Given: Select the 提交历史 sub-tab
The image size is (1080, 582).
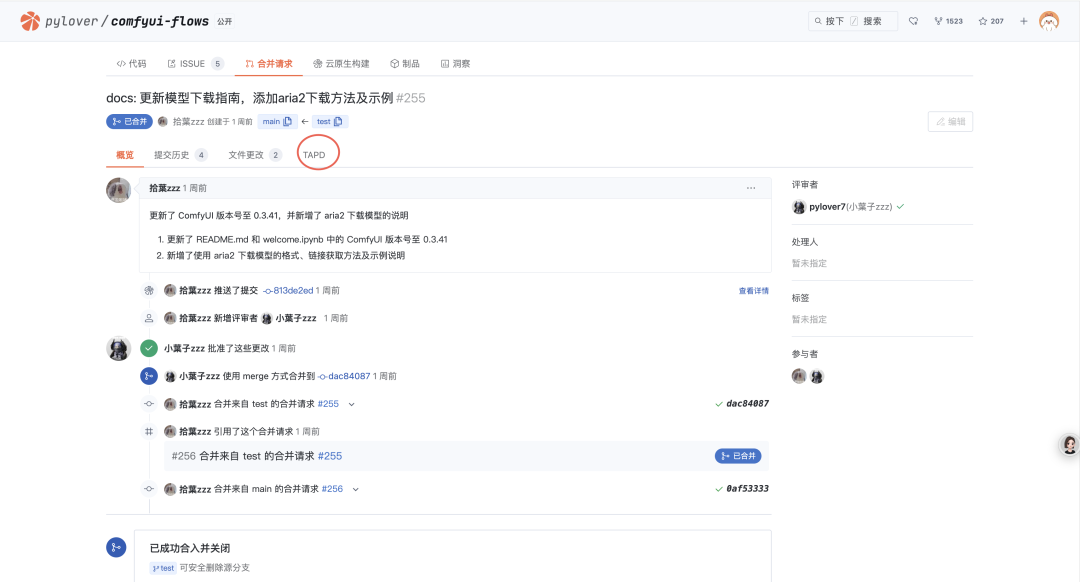Looking at the screenshot, I should pos(180,155).
